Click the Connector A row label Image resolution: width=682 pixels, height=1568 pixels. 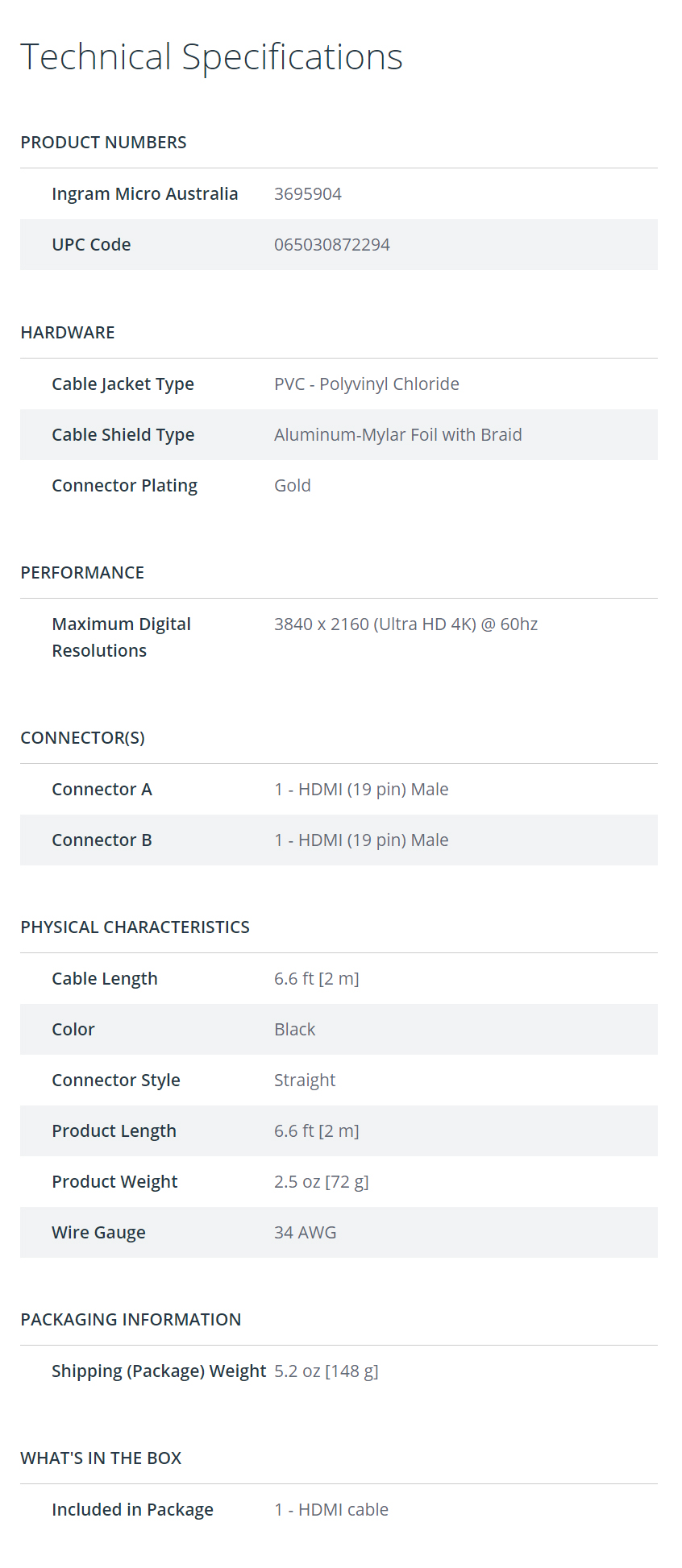(x=102, y=790)
